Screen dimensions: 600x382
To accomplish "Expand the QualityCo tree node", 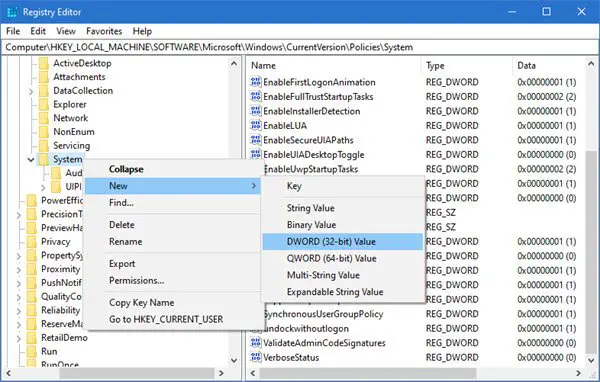I will click(x=19, y=297).
